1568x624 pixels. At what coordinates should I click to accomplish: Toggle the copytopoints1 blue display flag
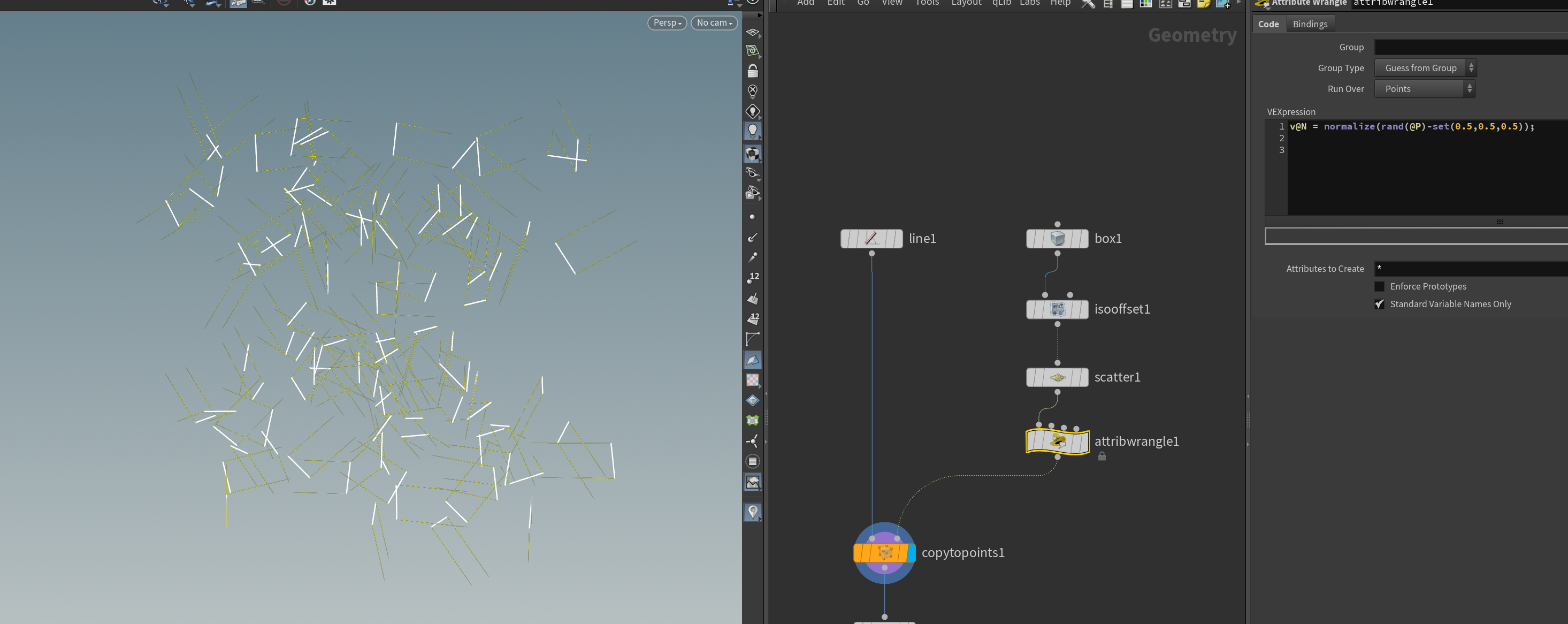click(x=911, y=553)
